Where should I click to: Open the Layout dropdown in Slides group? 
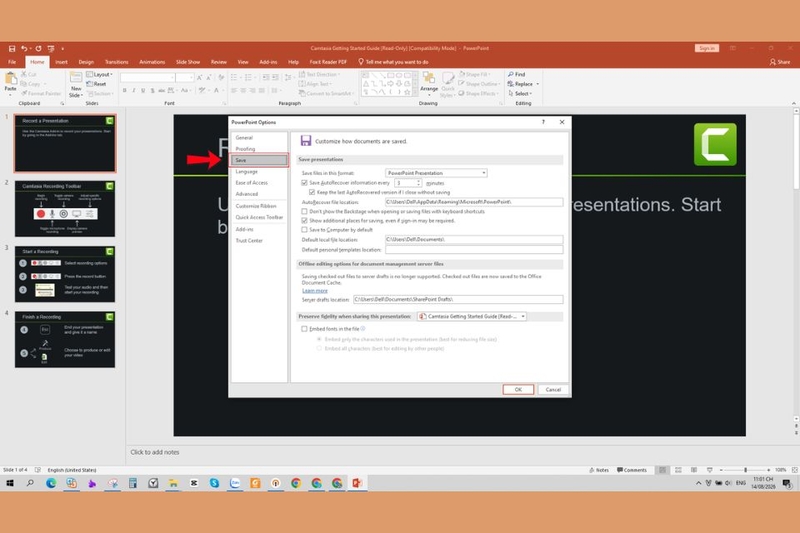coord(99,74)
